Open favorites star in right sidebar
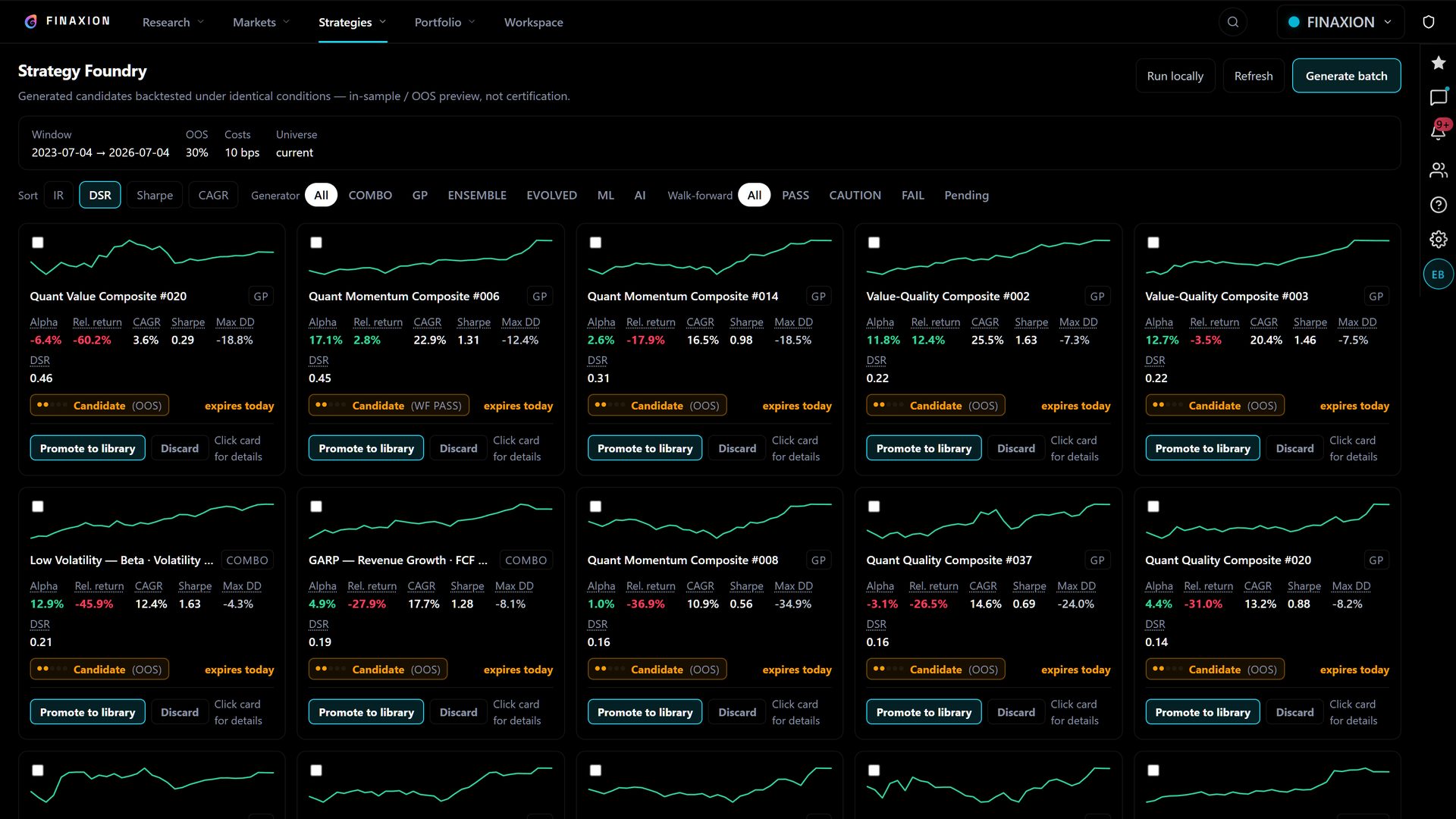 pos(1438,63)
